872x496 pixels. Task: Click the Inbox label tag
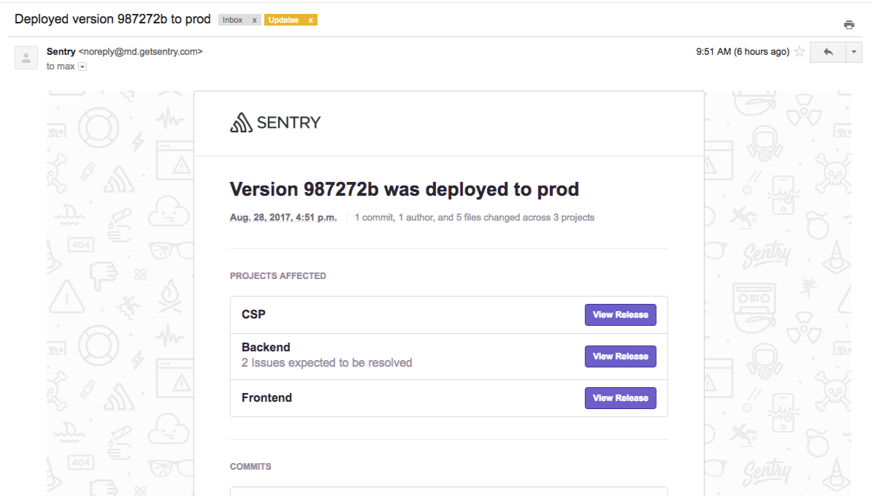coord(233,20)
